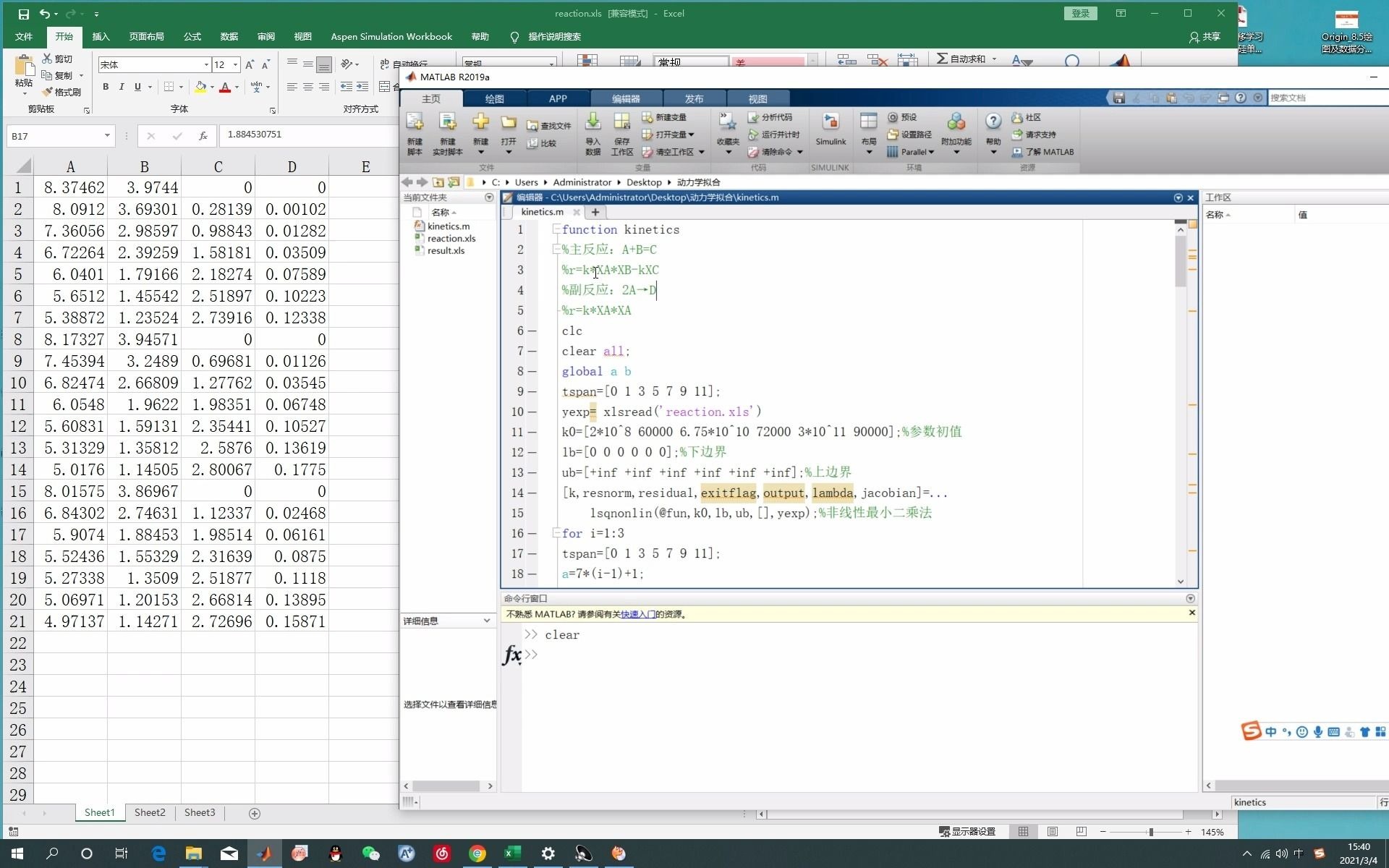Toggle Bold formatting in Excel
The height and width of the screenshot is (868, 1389).
pyautogui.click(x=106, y=87)
